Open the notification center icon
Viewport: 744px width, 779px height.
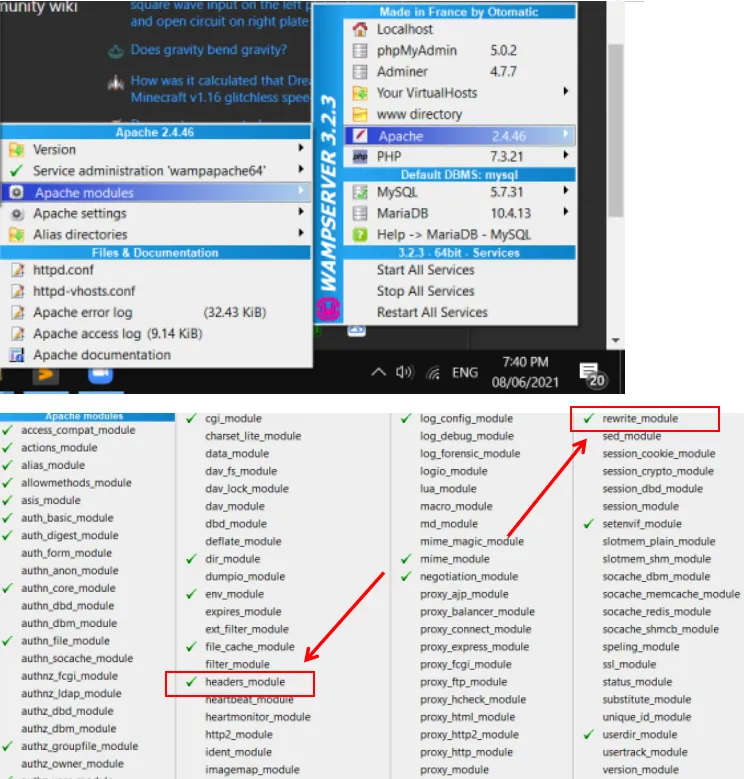pyautogui.click(x=592, y=375)
